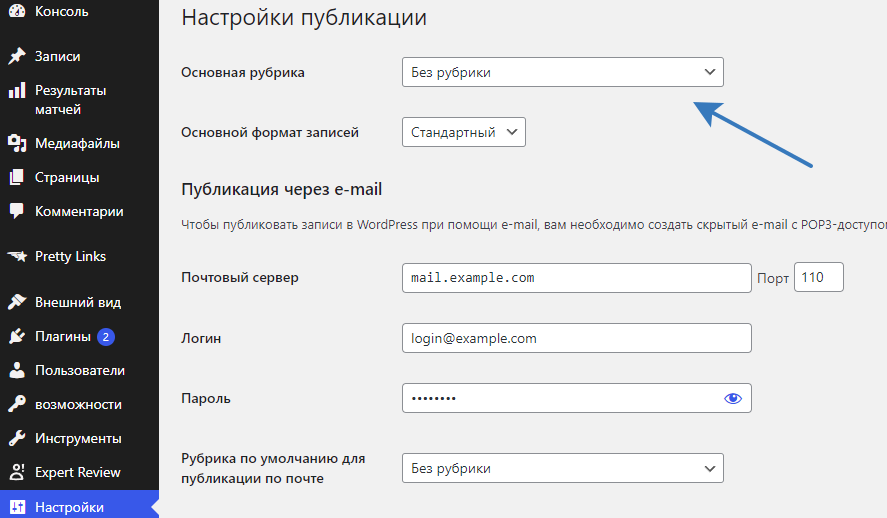Click the Консоль dashboard icon
Viewport: 887px width, 518px height.
point(17,10)
